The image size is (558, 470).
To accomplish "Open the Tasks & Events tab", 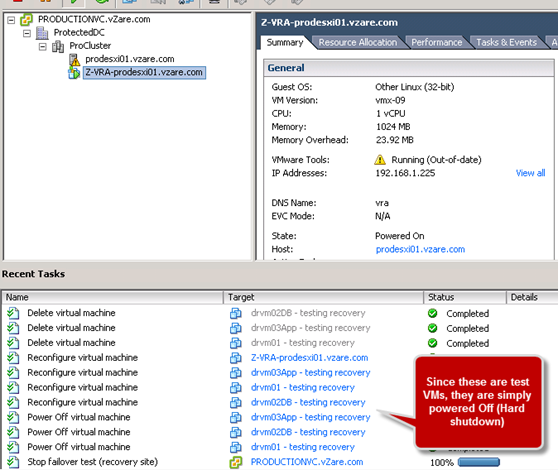I will click(506, 42).
